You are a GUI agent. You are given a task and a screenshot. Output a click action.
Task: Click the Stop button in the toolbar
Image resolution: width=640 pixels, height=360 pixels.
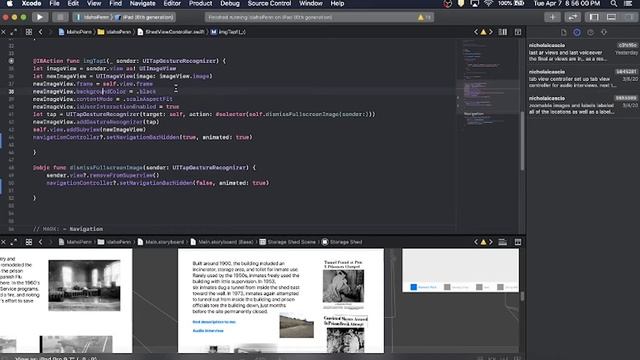coord(60,17)
